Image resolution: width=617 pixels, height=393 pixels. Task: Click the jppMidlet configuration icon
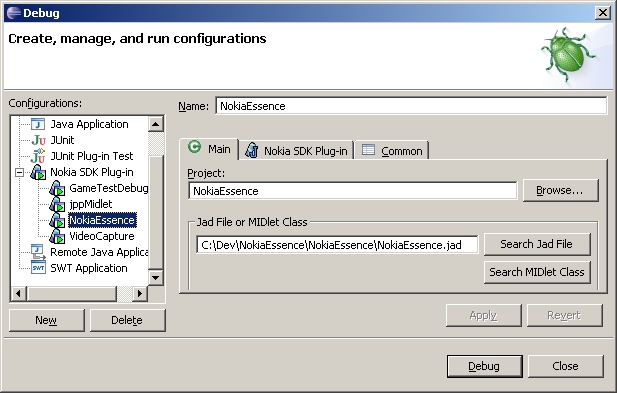coord(57,205)
